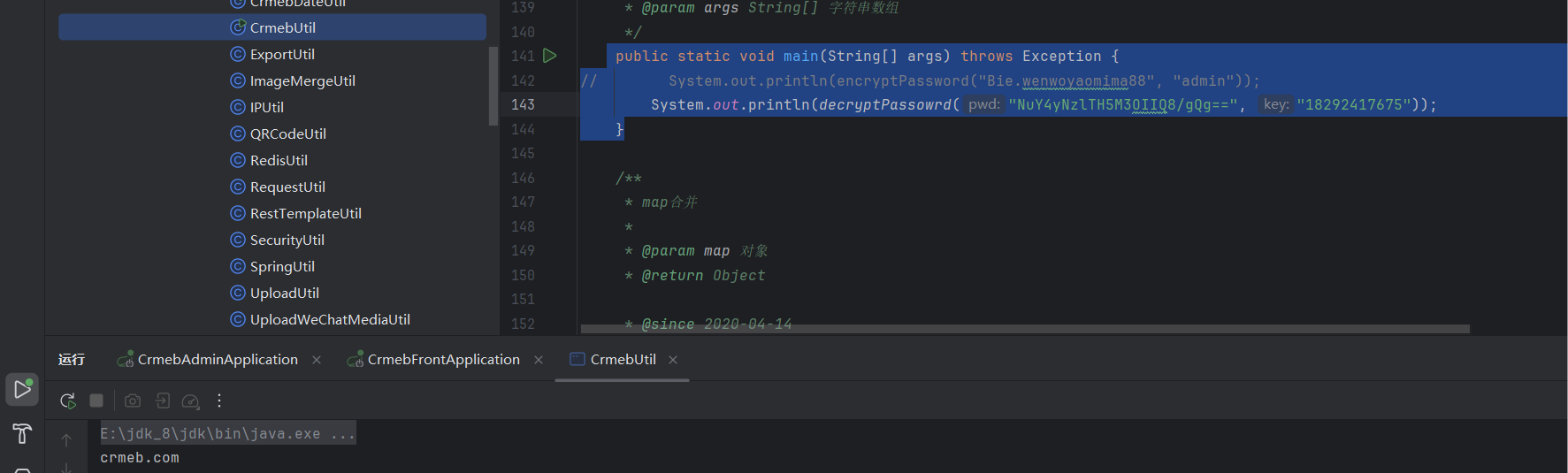The width and height of the screenshot is (1568, 473).
Task: Open the profiler gauge icon
Action: point(191,401)
